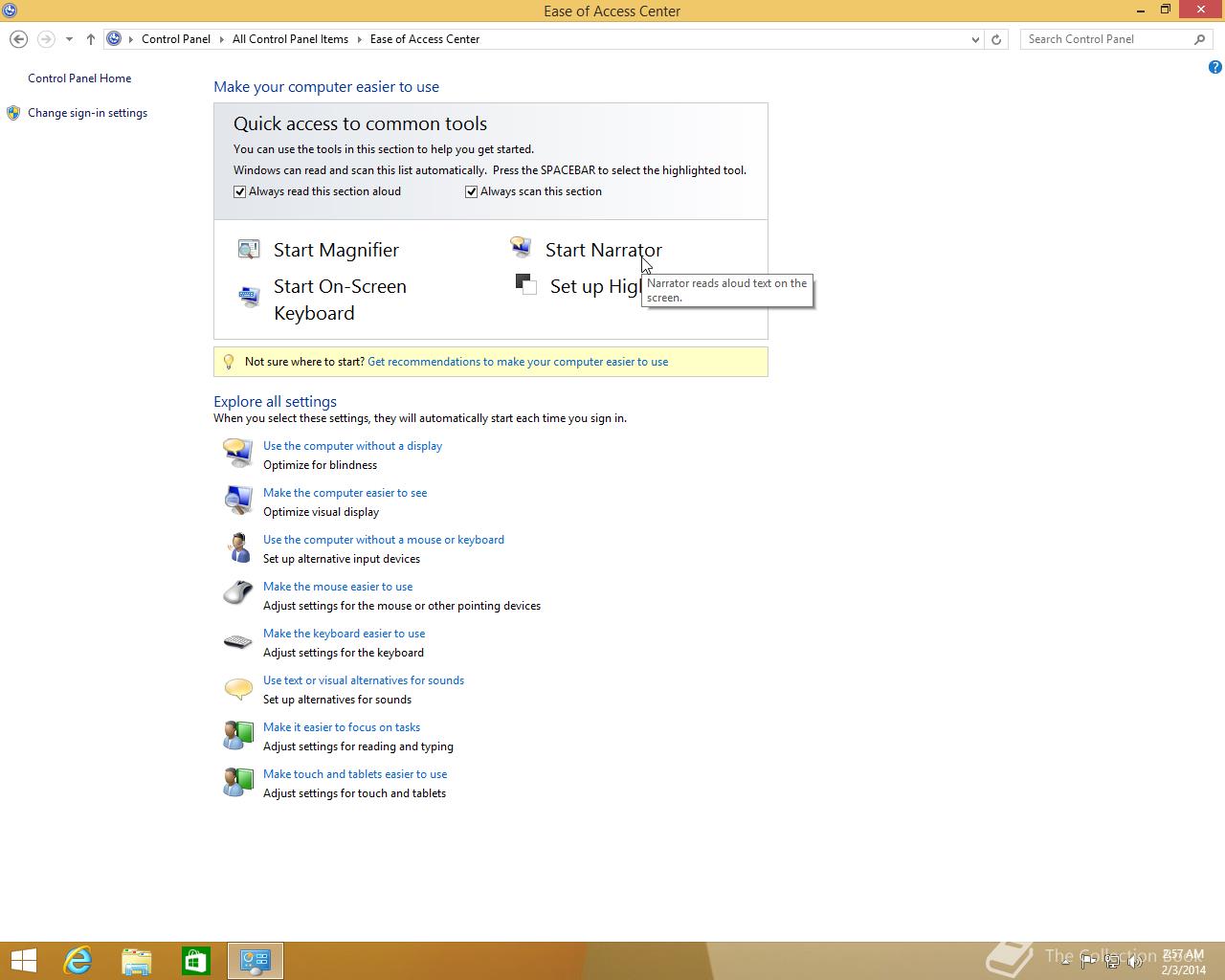1225x980 pixels.
Task: Click the Ease of Access title bar icon
Action: [10, 11]
